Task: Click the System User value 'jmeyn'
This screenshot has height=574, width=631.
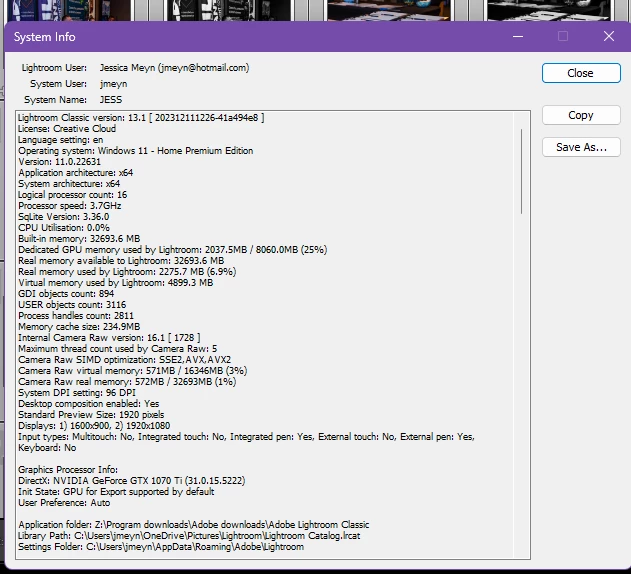Action: [113, 84]
